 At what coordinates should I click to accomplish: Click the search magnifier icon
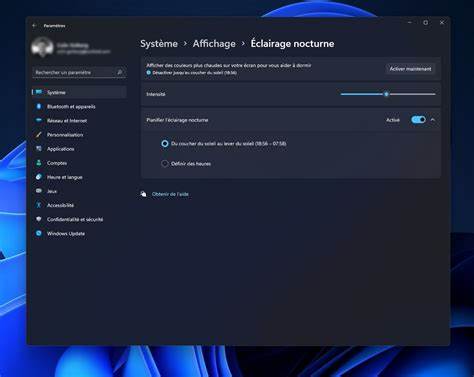click(120, 72)
